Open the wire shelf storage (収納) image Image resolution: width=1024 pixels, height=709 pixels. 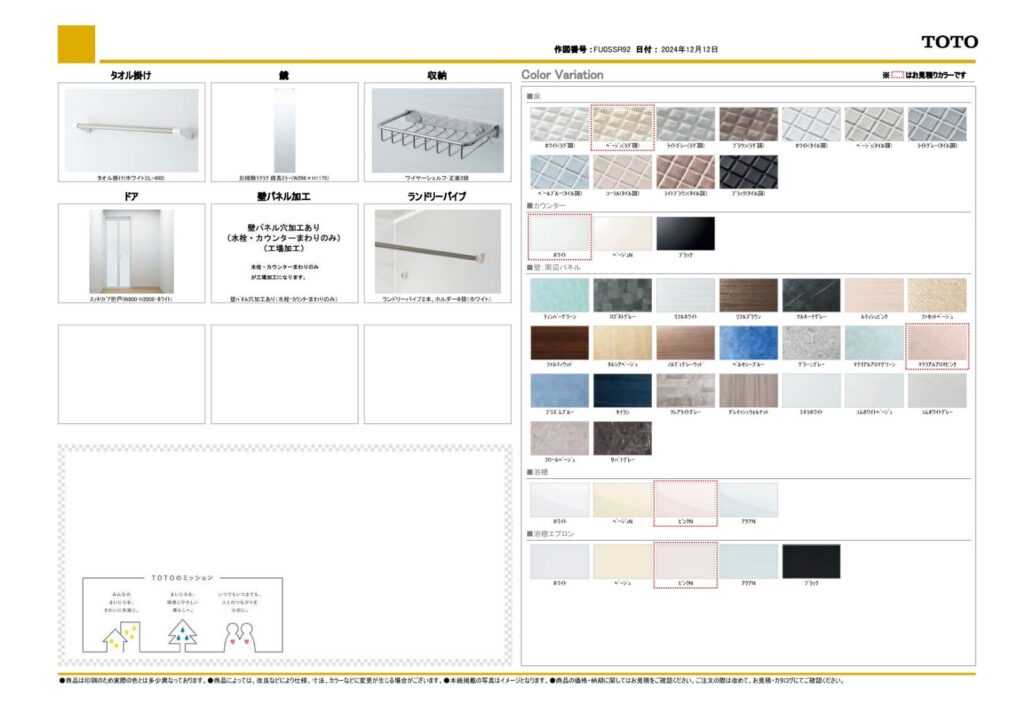click(437, 130)
